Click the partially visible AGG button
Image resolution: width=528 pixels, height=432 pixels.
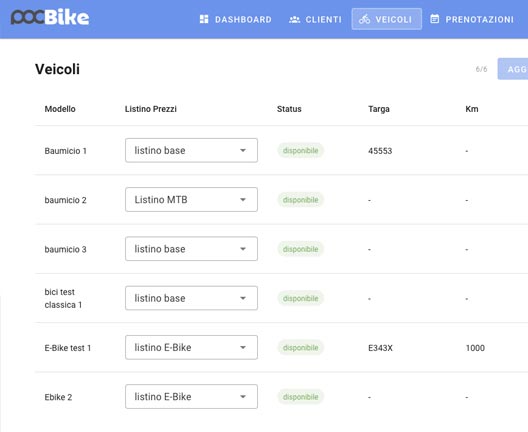point(513,69)
